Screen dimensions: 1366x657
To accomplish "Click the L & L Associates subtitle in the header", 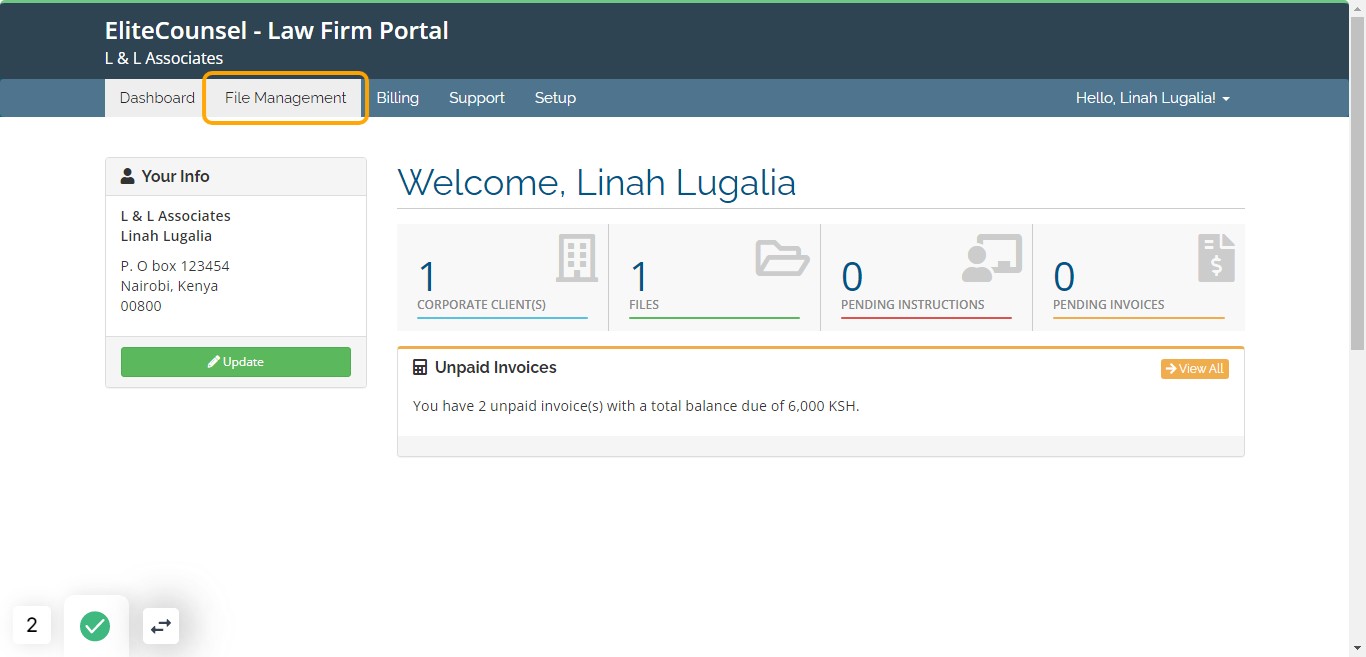I will coord(164,58).
